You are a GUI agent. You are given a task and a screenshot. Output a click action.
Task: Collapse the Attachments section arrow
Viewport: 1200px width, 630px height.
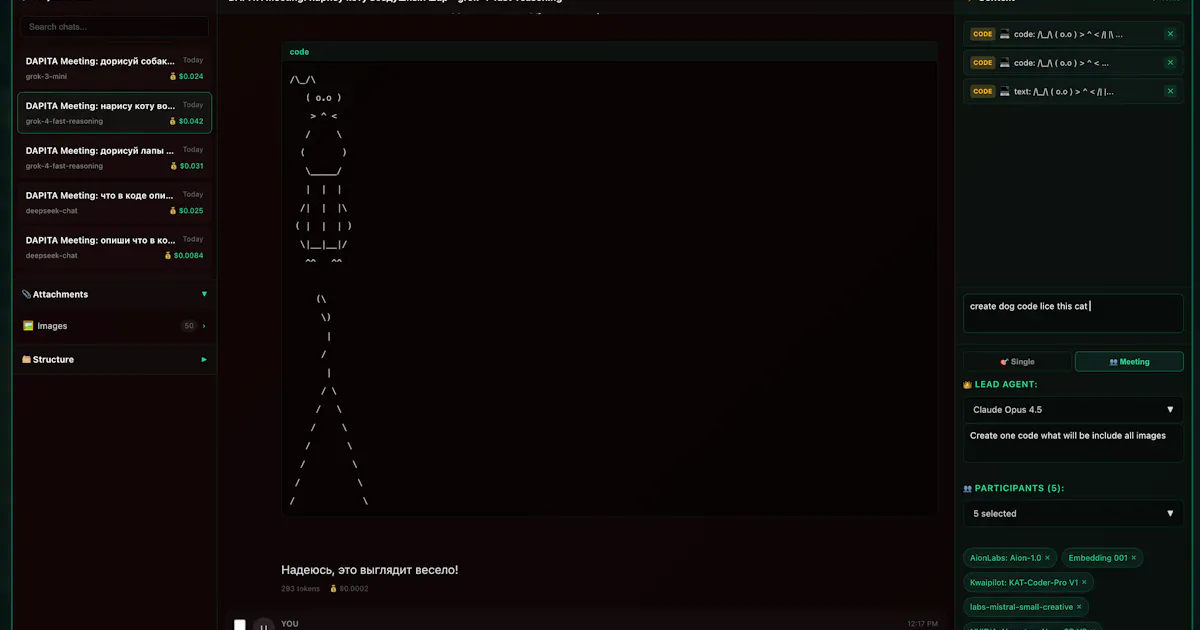tap(204, 294)
